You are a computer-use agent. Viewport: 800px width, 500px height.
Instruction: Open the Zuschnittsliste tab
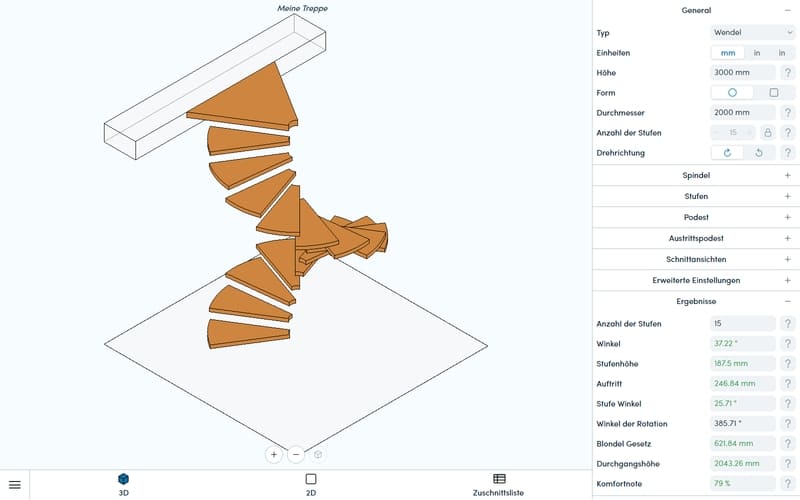pyautogui.click(x=498, y=485)
